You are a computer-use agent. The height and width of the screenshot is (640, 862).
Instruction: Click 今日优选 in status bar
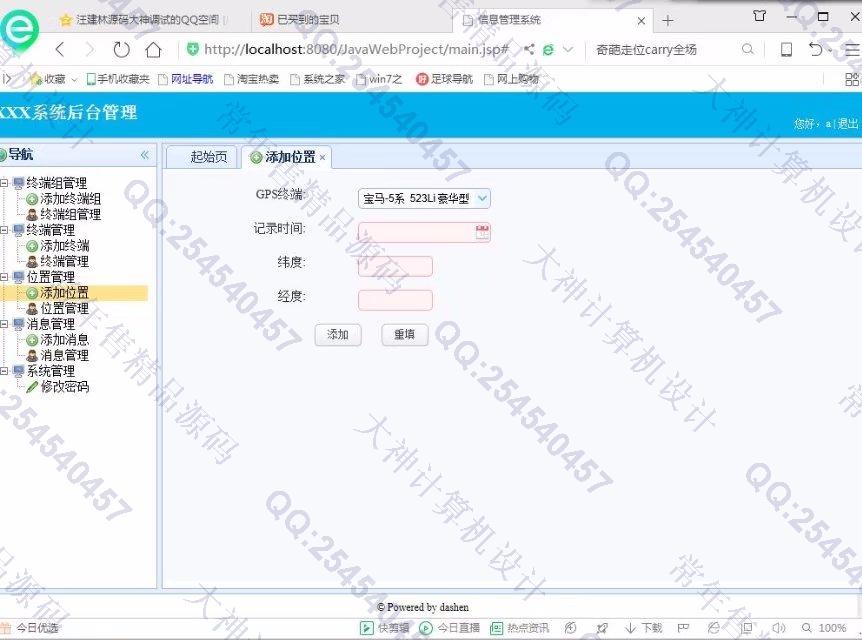[x=30, y=627]
